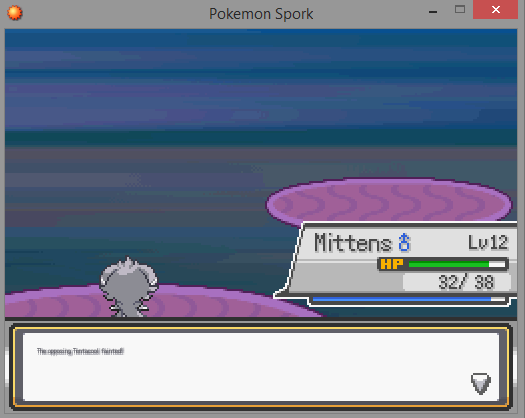Minimize the Pokemon Spork window
Viewport: 525px width, 418px height.
click(433, 12)
